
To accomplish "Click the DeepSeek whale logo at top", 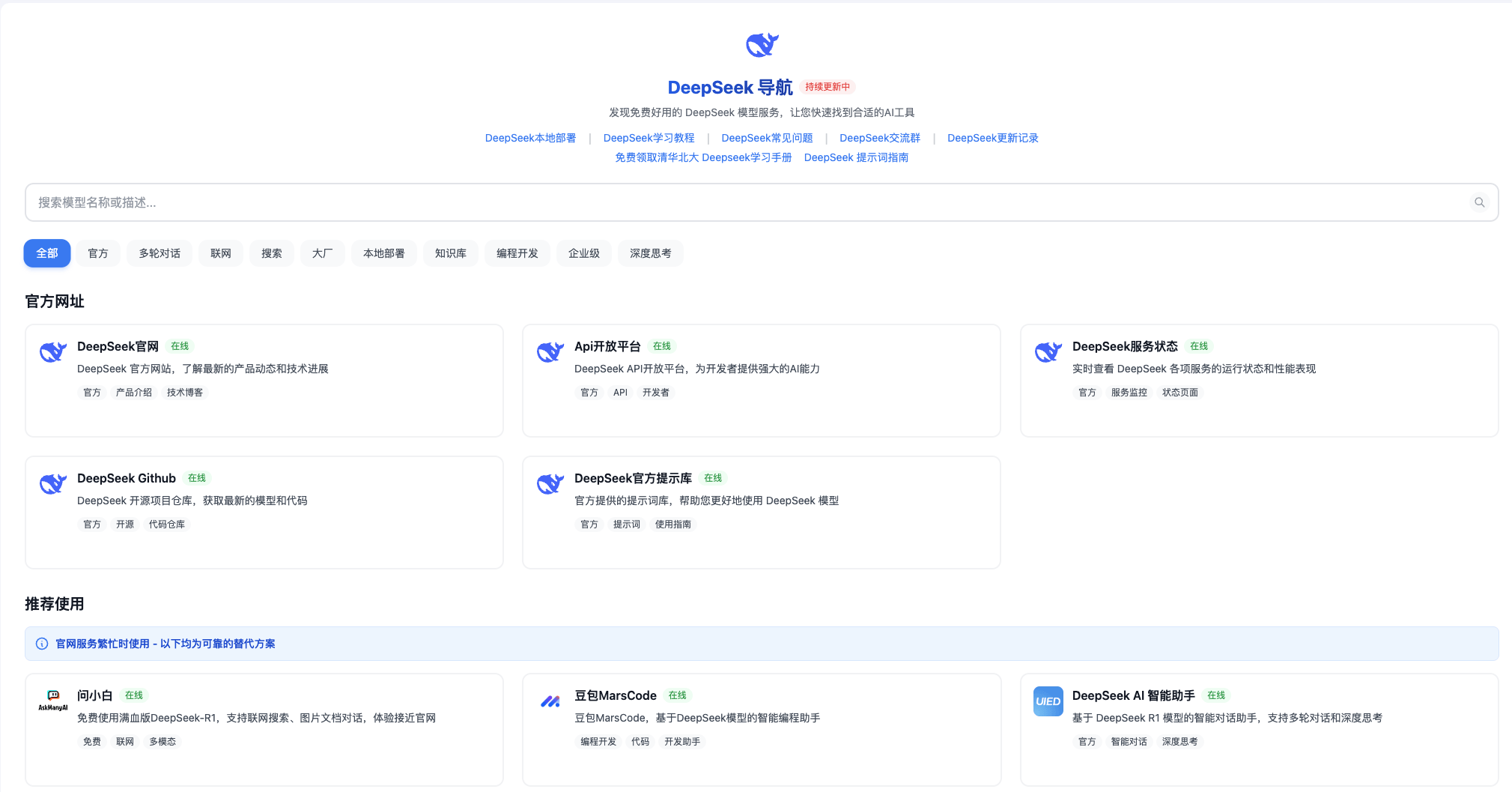I will coord(762,45).
